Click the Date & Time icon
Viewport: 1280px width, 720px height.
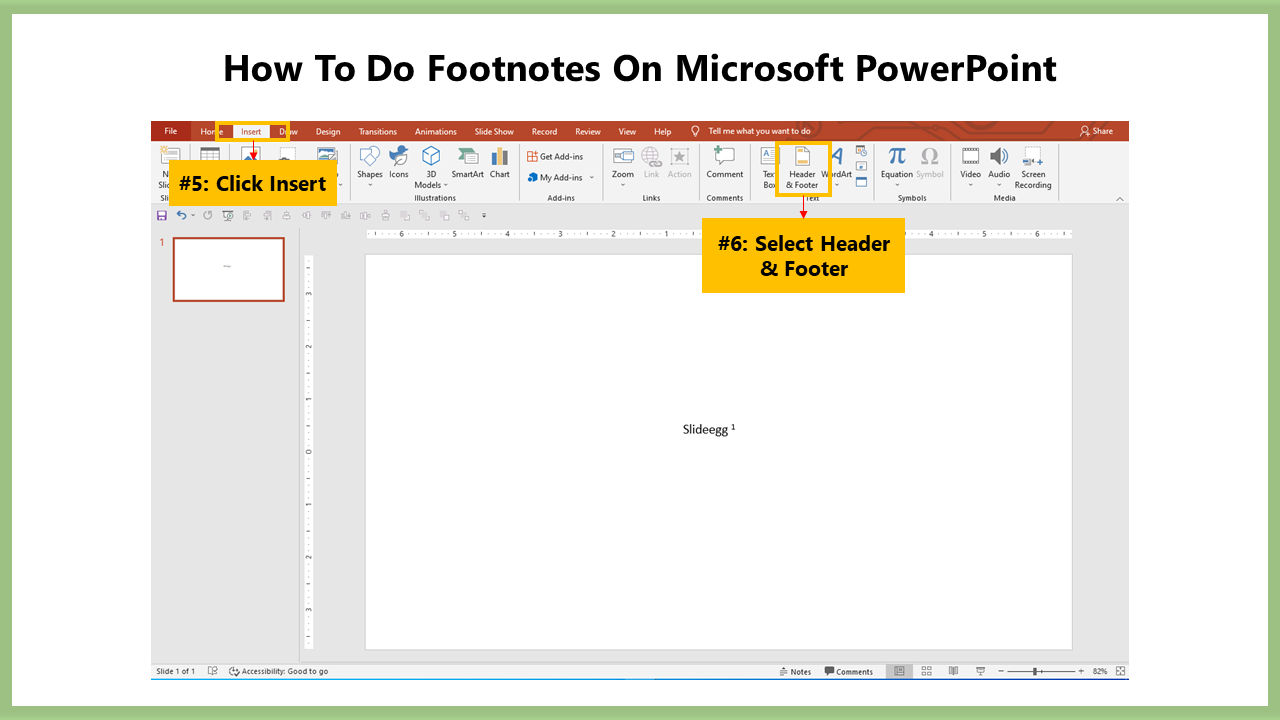click(x=861, y=151)
